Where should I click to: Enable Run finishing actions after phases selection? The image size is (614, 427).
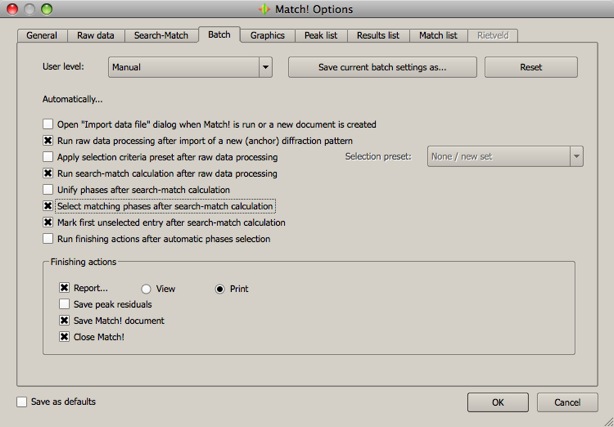pos(48,239)
